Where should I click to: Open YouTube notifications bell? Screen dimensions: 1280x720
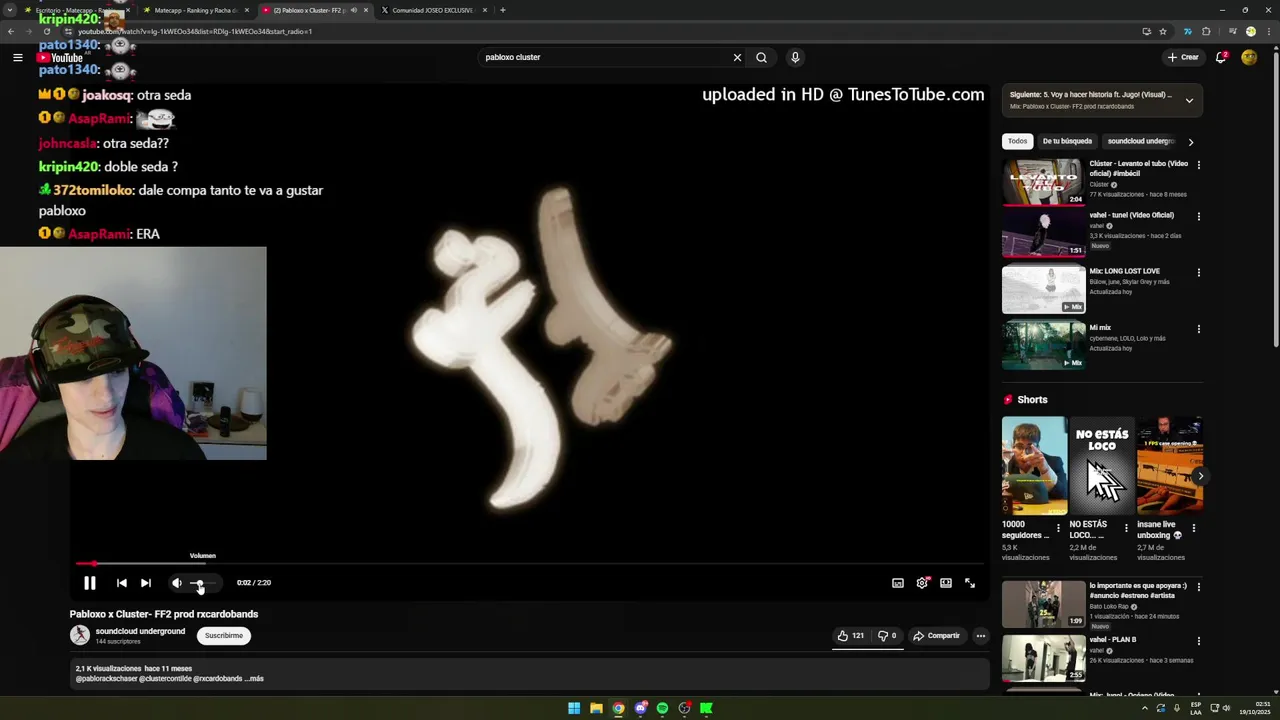1221,57
